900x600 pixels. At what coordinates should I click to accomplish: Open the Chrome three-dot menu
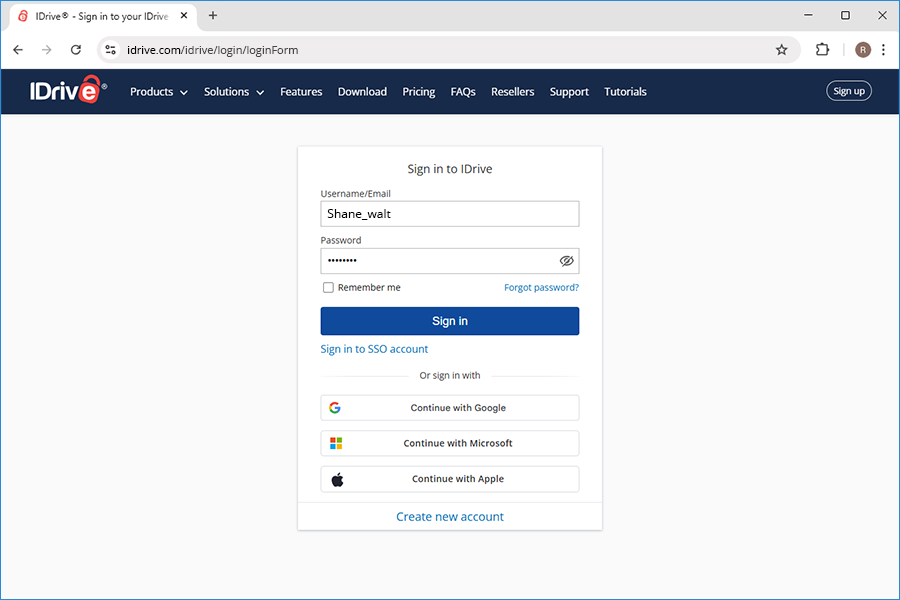coord(883,50)
